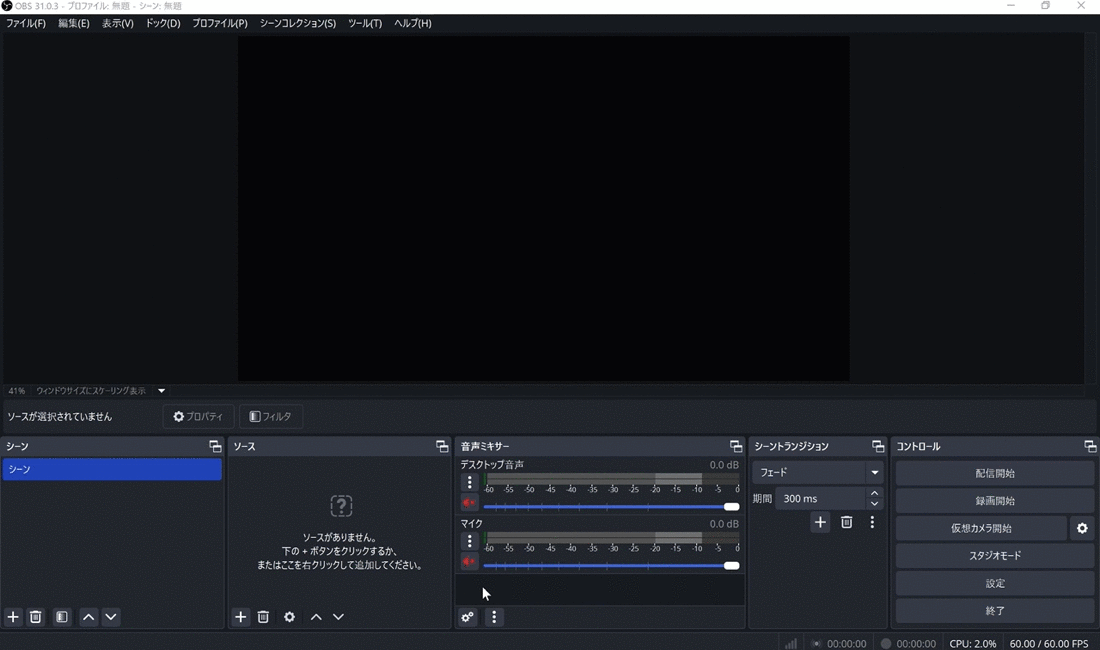Open the ファイル(F) menu

[x=26, y=23]
